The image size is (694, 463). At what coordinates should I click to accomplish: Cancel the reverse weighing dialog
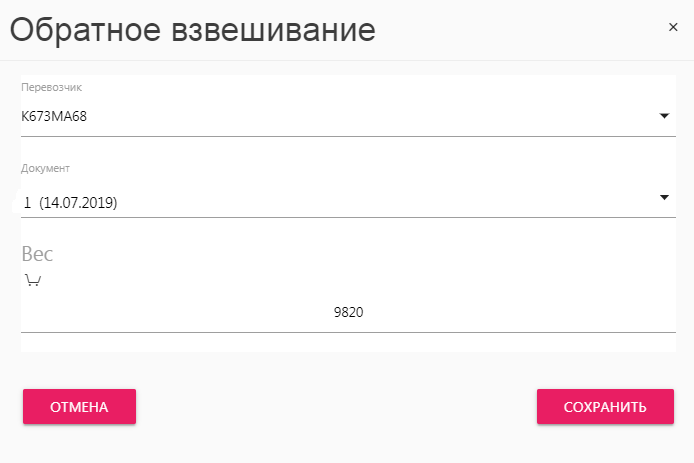[79, 406]
